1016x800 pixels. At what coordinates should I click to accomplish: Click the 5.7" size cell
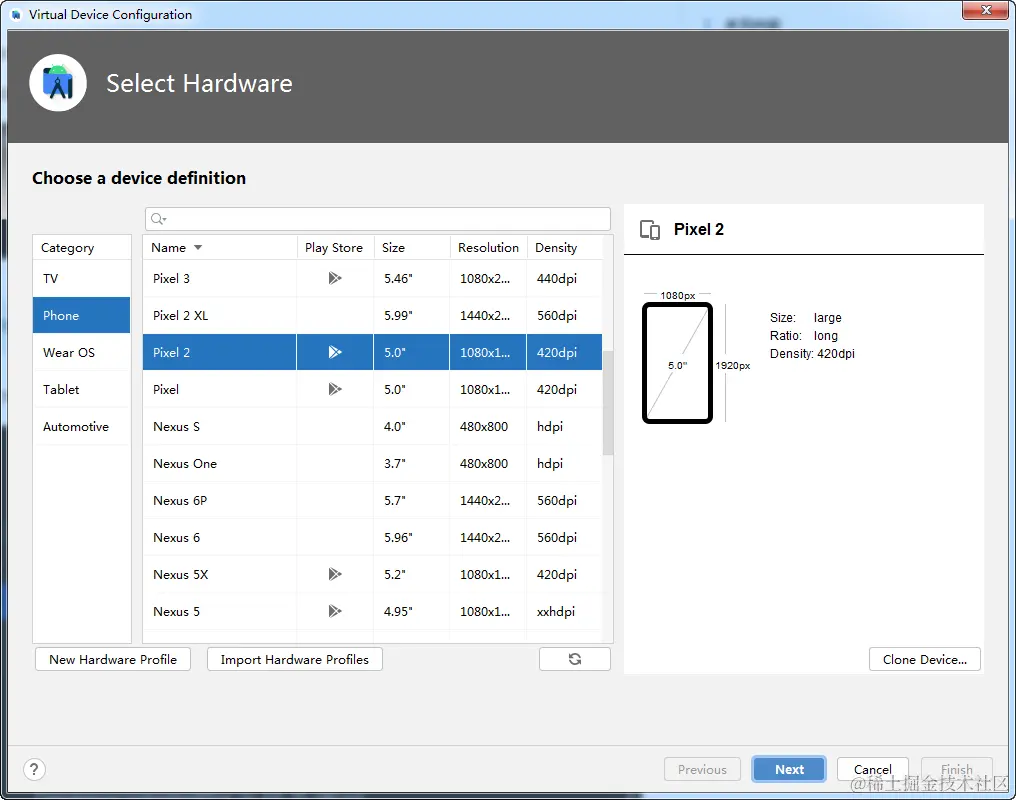pyautogui.click(x=411, y=501)
